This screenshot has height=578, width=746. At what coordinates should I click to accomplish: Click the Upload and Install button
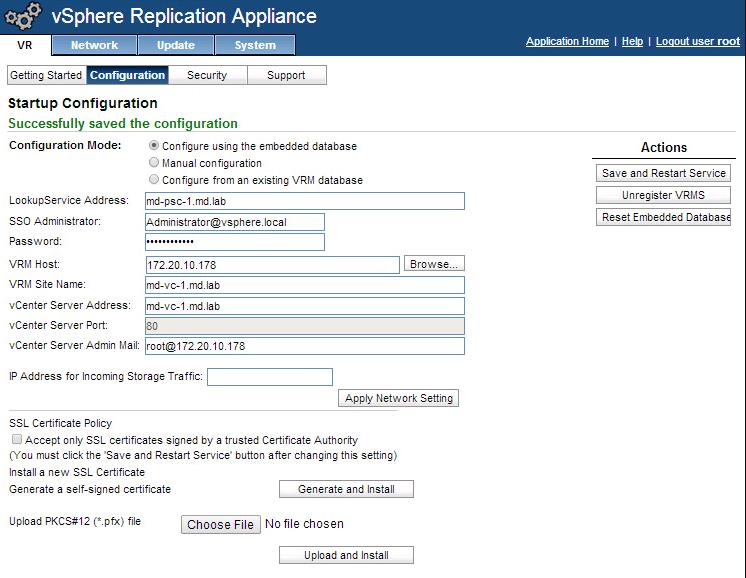pyautogui.click(x=346, y=555)
